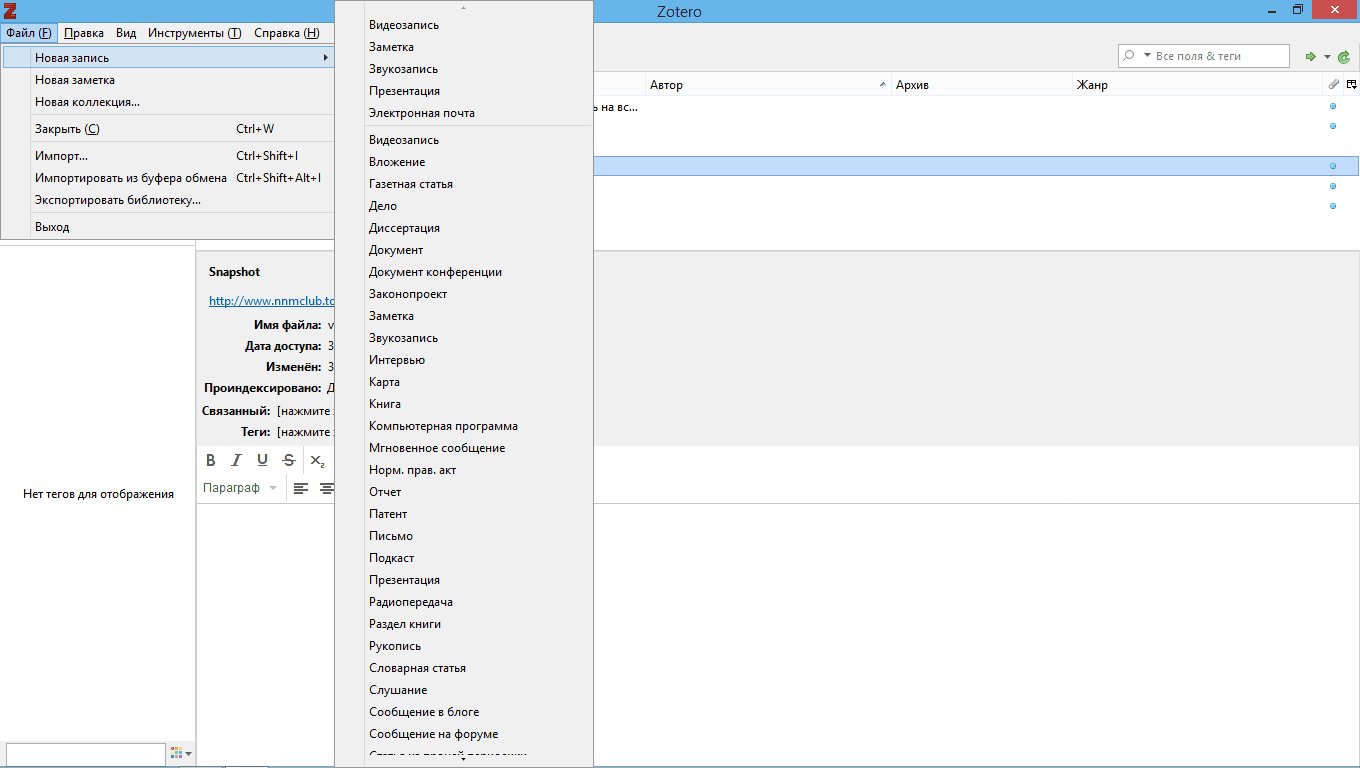Choose Газетная статья

(x=464, y=184)
